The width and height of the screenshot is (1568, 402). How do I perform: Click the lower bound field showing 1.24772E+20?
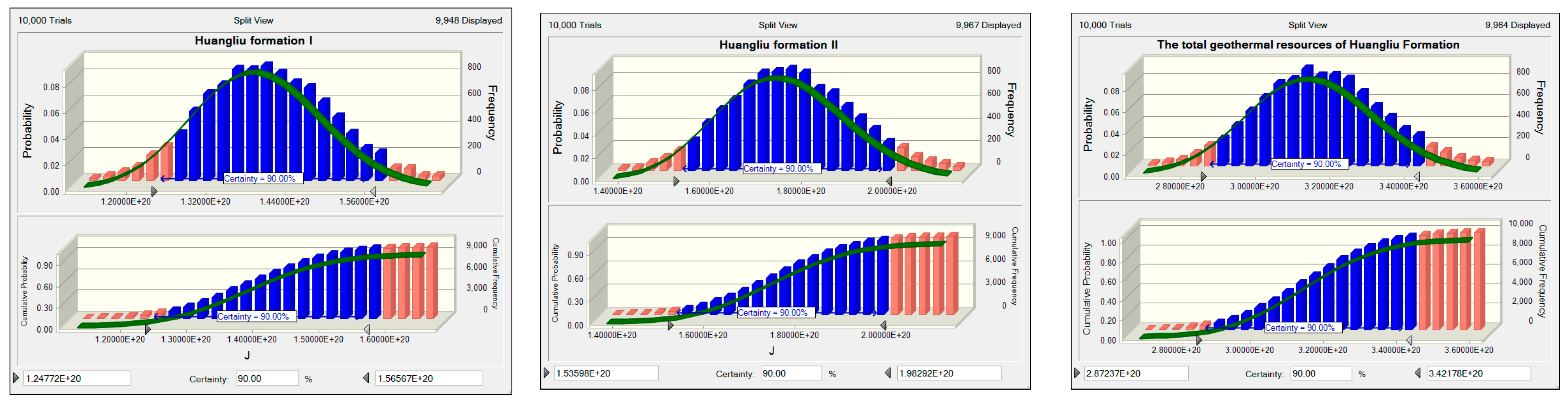tap(77, 378)
